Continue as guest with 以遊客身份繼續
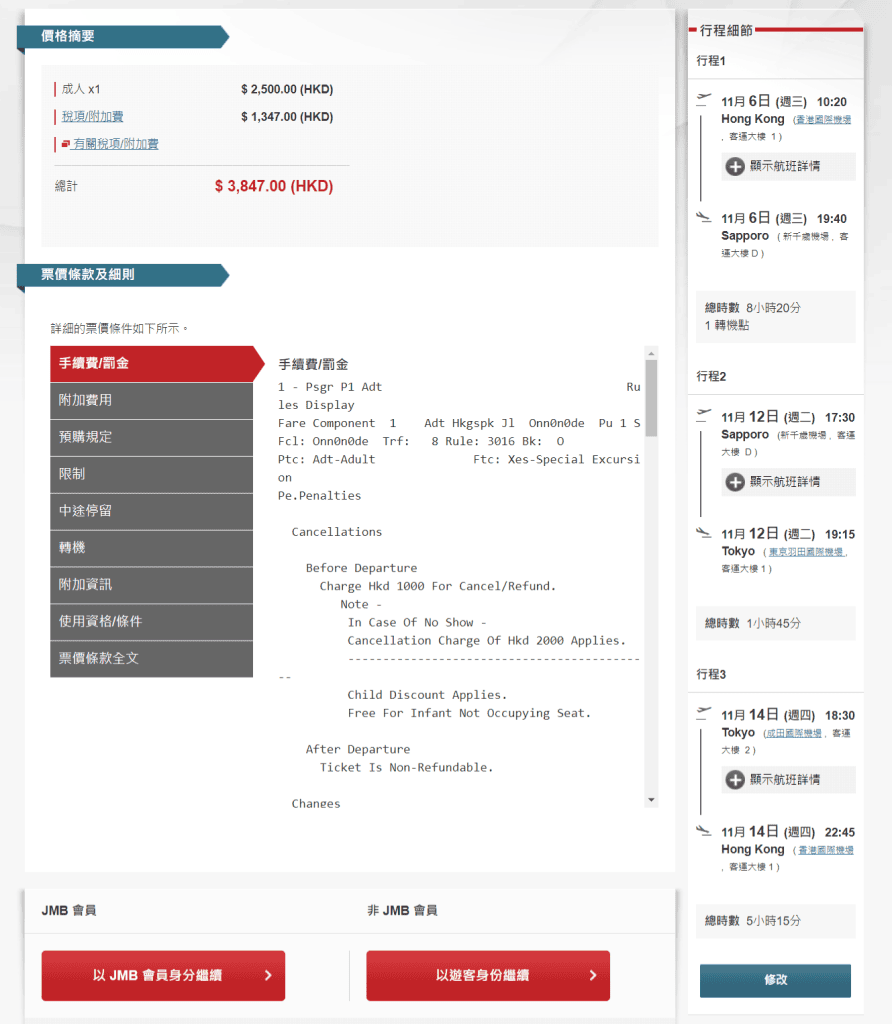 487,976
